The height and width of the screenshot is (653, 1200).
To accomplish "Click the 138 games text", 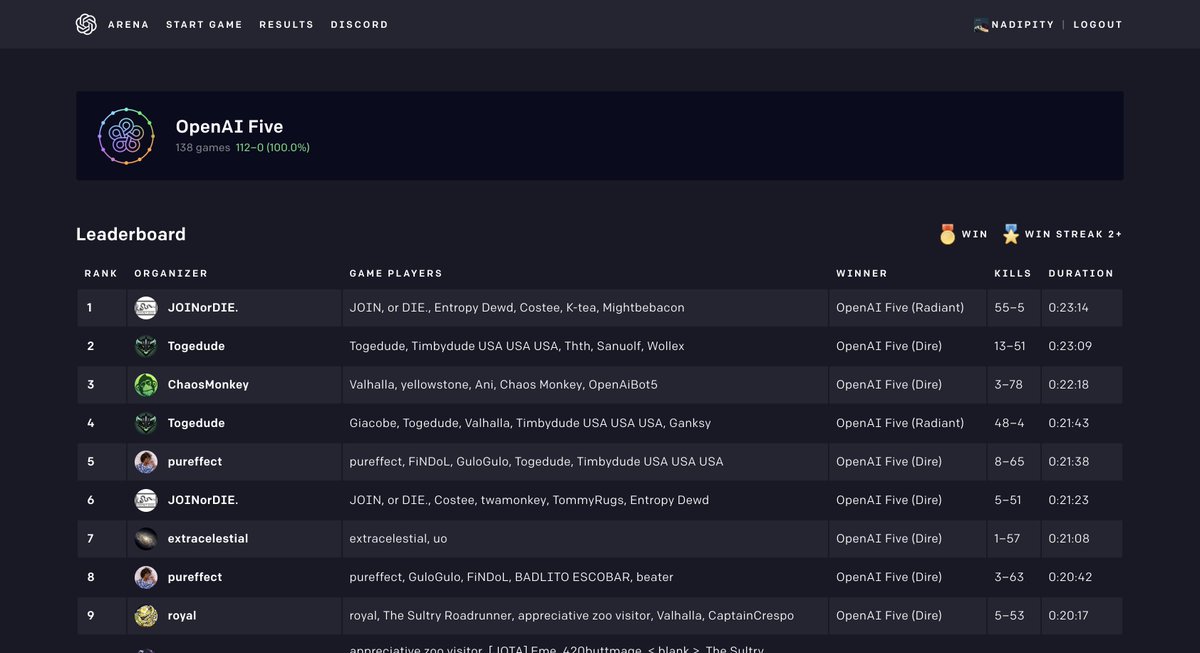I will 203,148.
